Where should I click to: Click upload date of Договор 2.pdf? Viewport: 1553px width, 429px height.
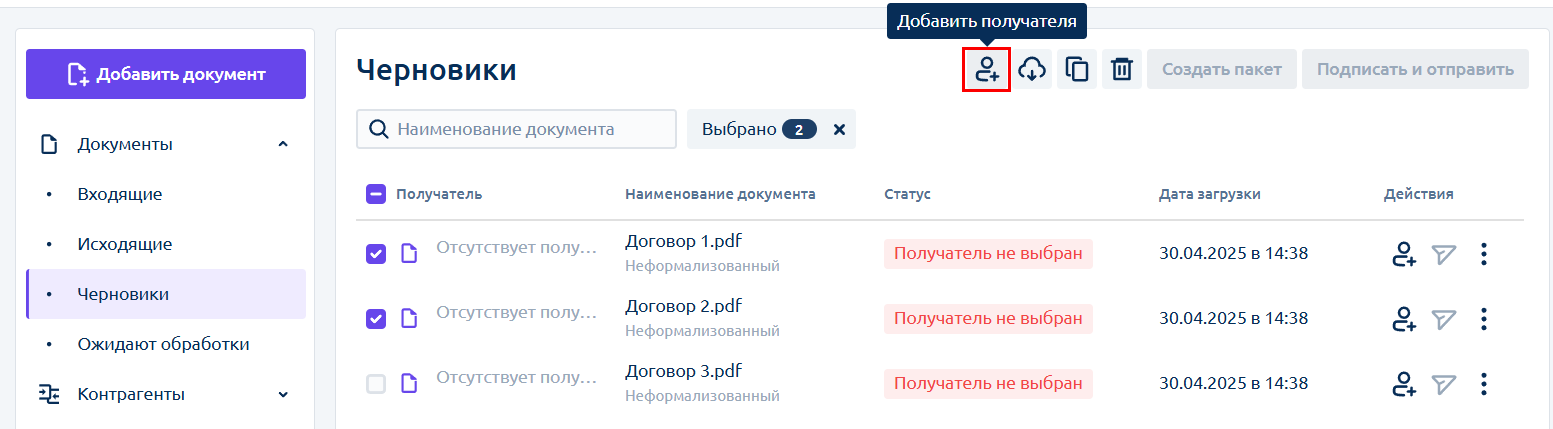coord(1233,319)
